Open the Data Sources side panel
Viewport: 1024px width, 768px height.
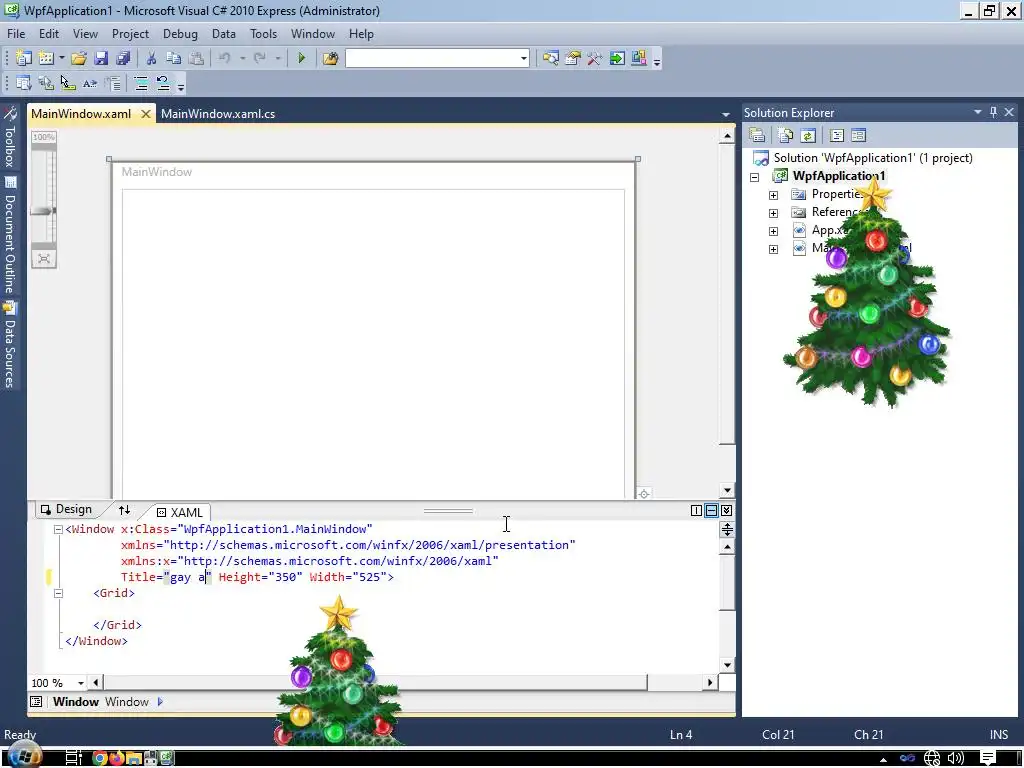click(10, 344)
